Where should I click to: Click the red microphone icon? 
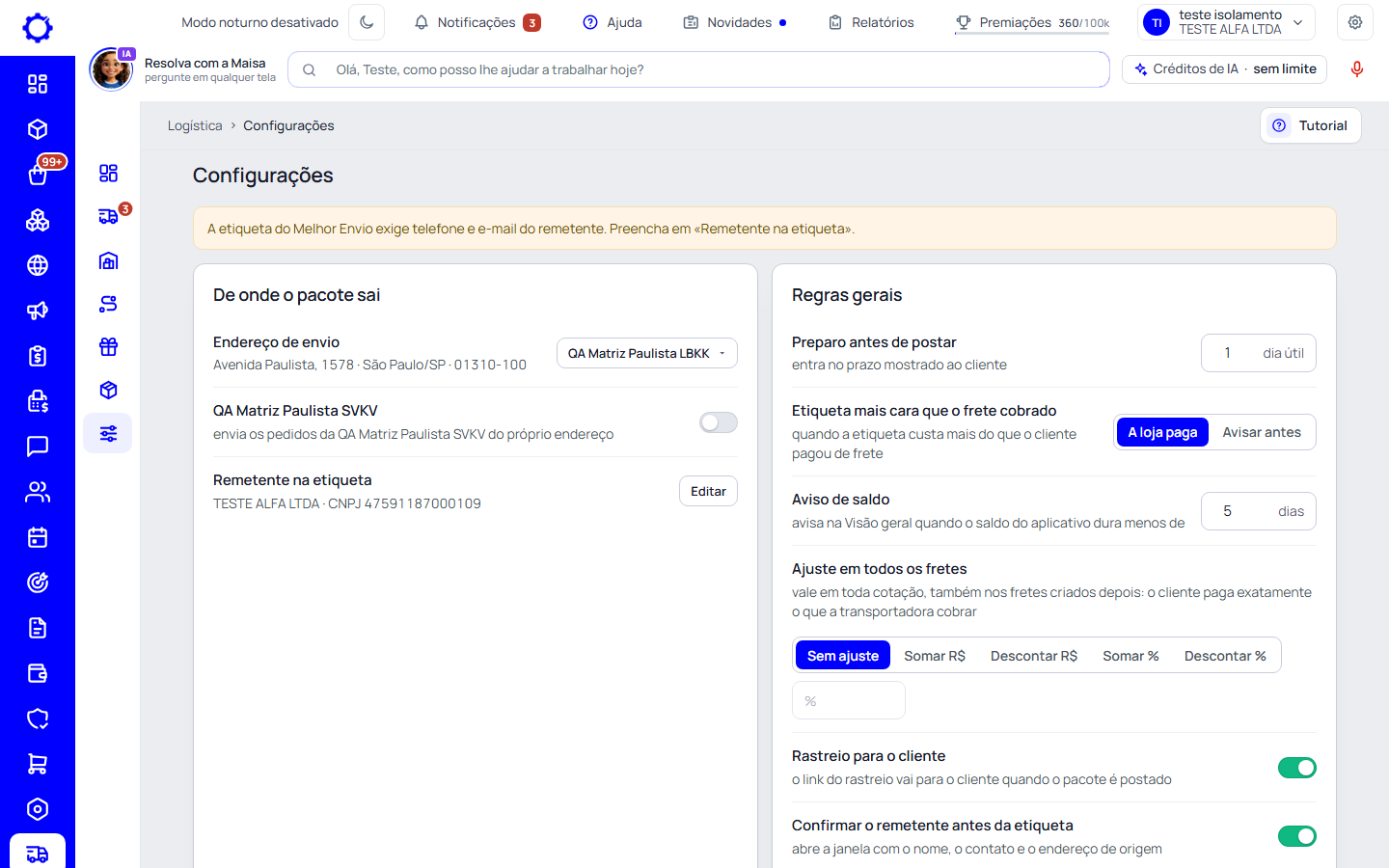click(1357, 69)
